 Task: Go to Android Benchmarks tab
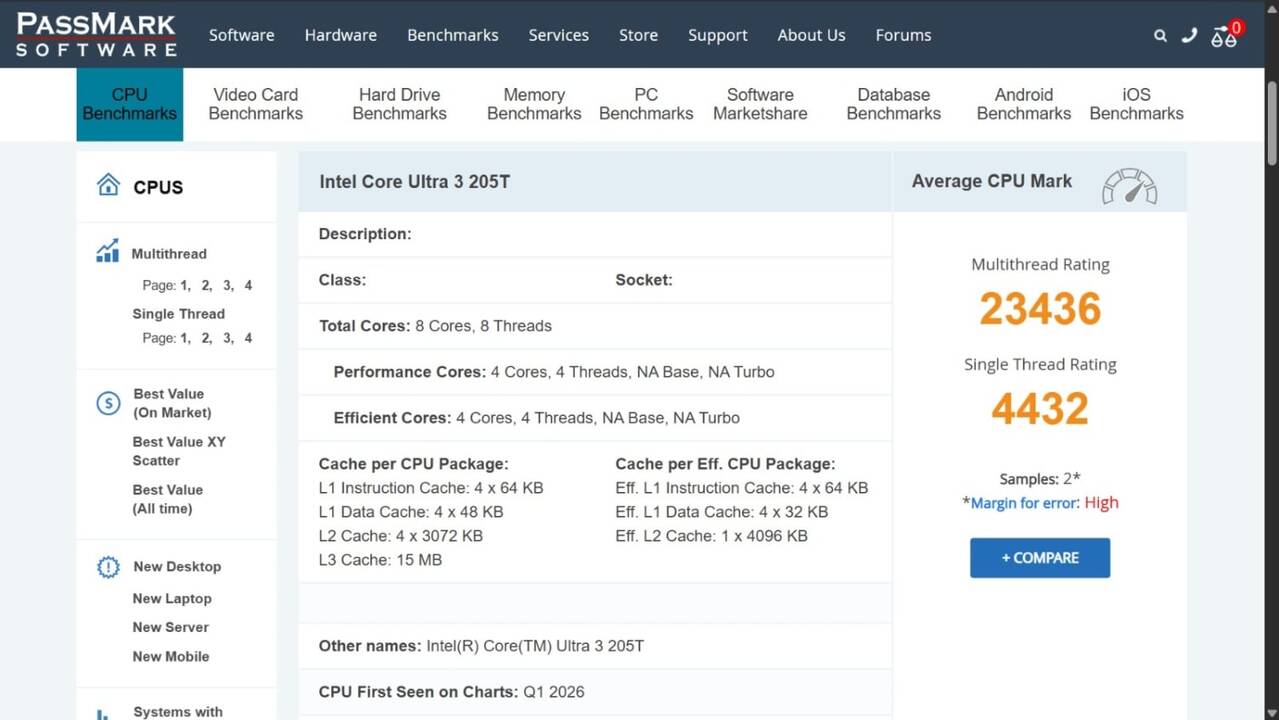(x=1023, y=104)
